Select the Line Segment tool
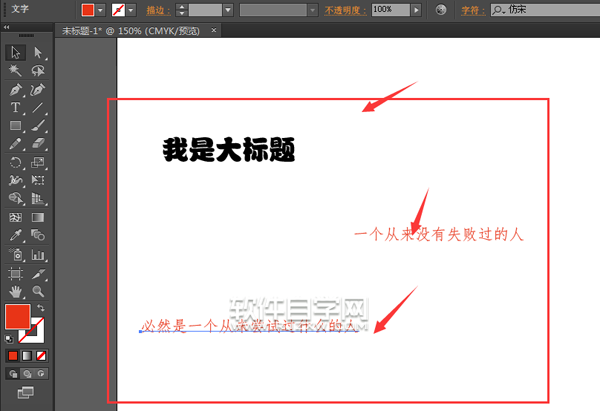The width and height of the screenshot is (600, 411). pos(38,108)
